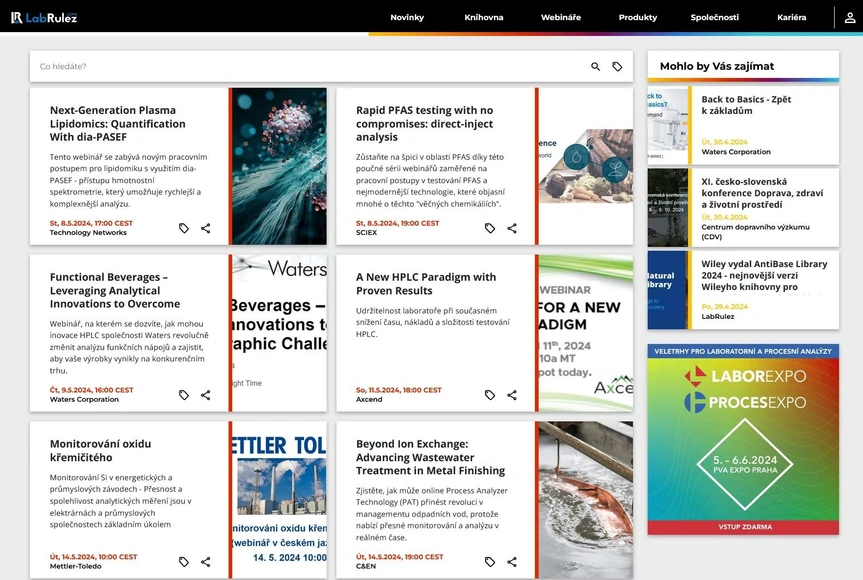Click the LabRulez logo
The image size is (863, 580).
44,18
